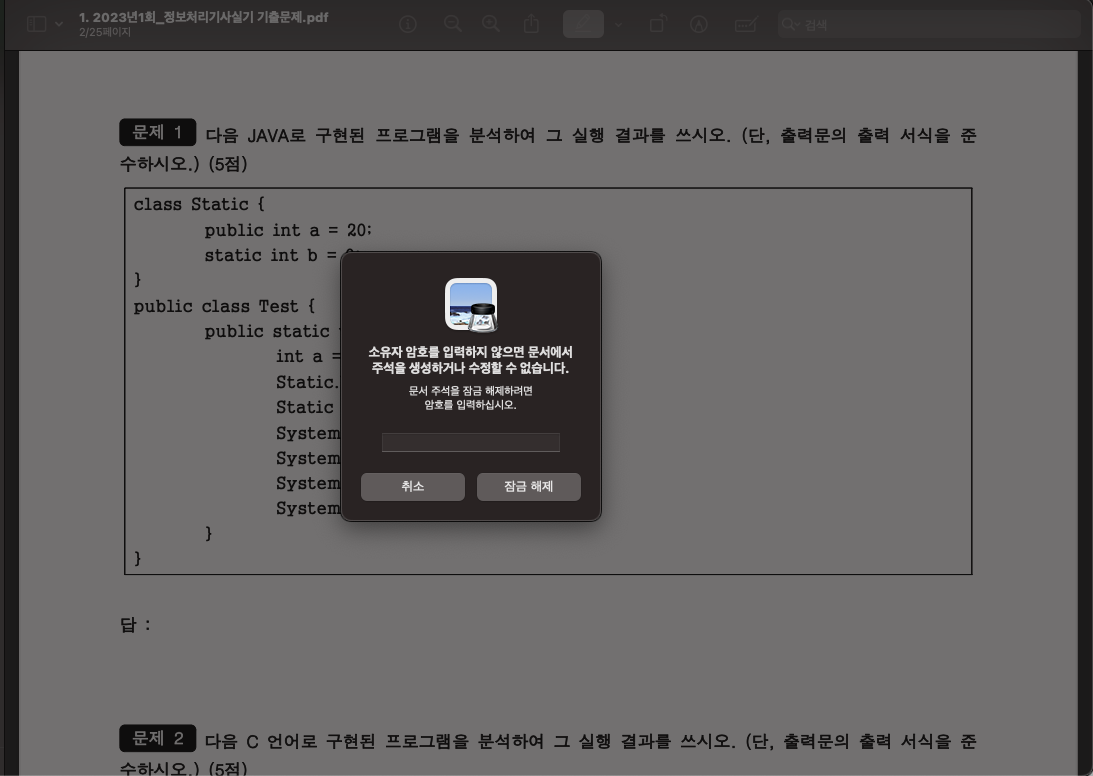Image resolution: width=1093 pixels, height=776 pixels.
Task: Open the sidebar view options chevron
Action: (x=59, y=24)
